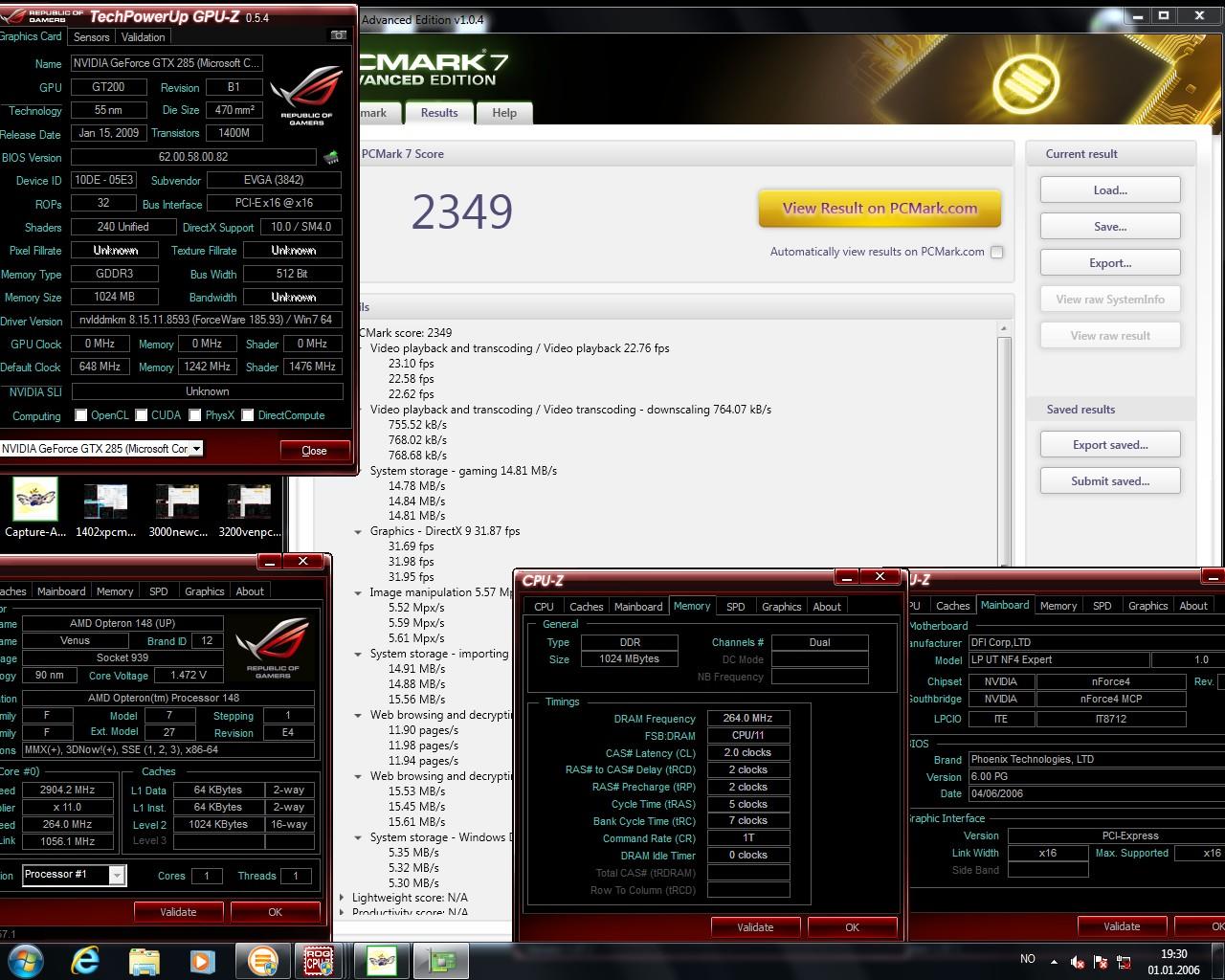Click the Load... button

click(x=1110, y=190)
